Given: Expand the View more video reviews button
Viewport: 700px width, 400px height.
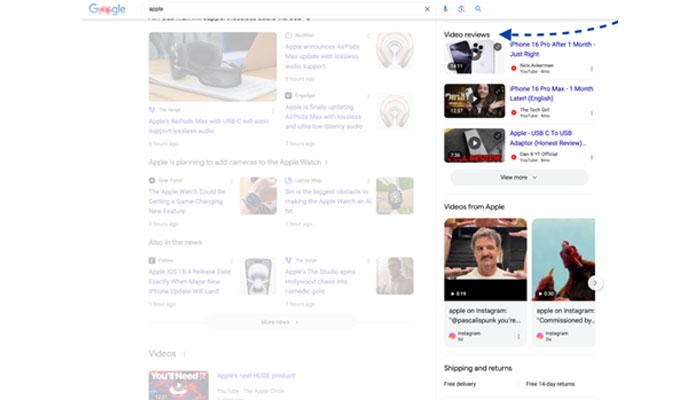Looking at the screenshot, I should [x=518, y=177].
